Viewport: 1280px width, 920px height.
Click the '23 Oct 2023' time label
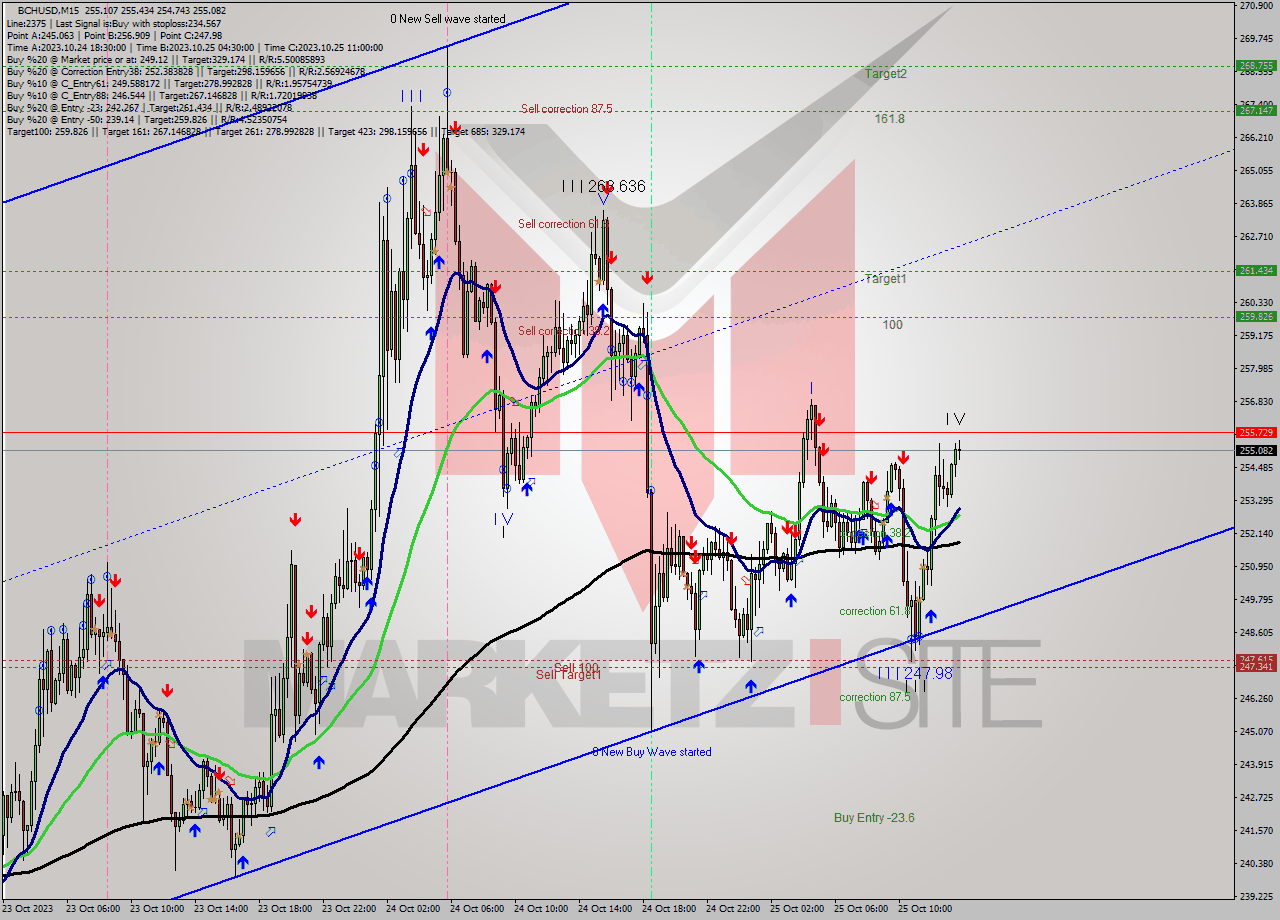pos(28,909)
